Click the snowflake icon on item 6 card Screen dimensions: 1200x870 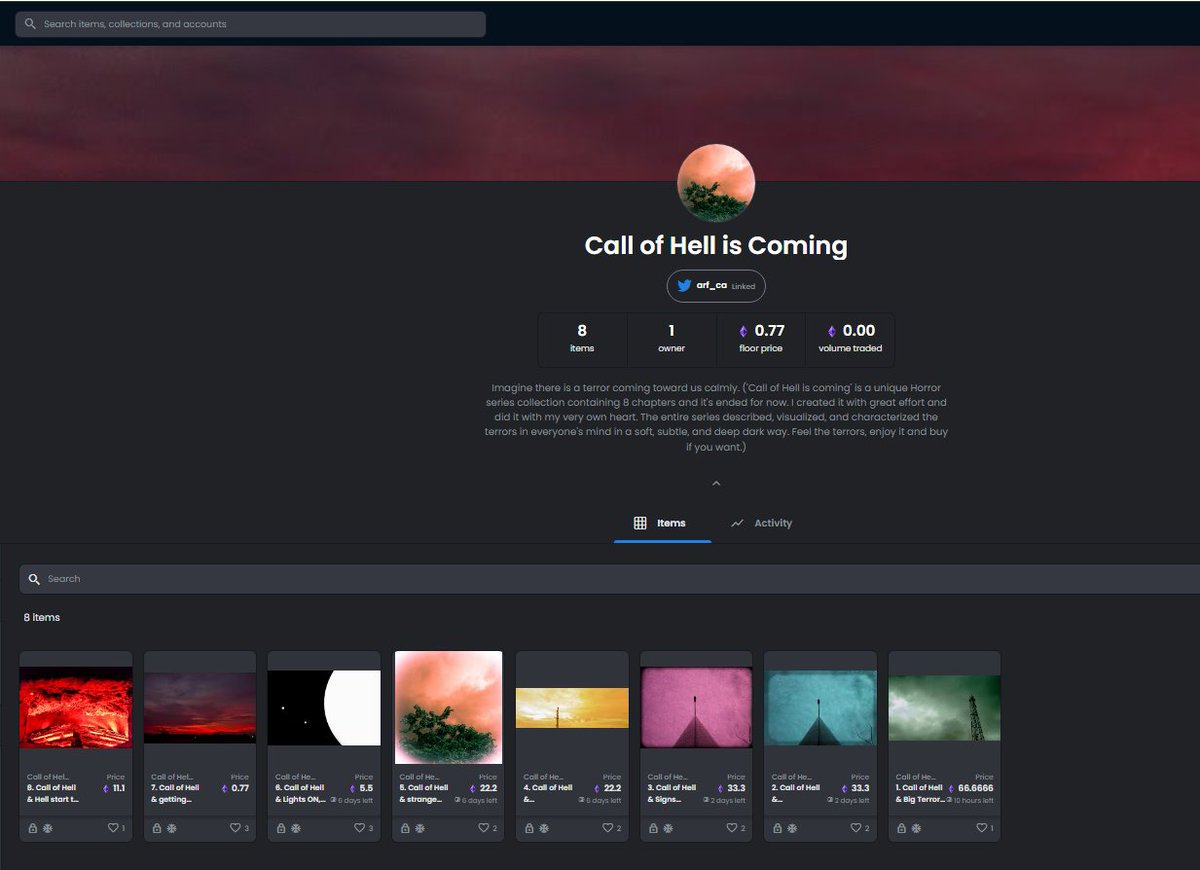click(296, 828)
